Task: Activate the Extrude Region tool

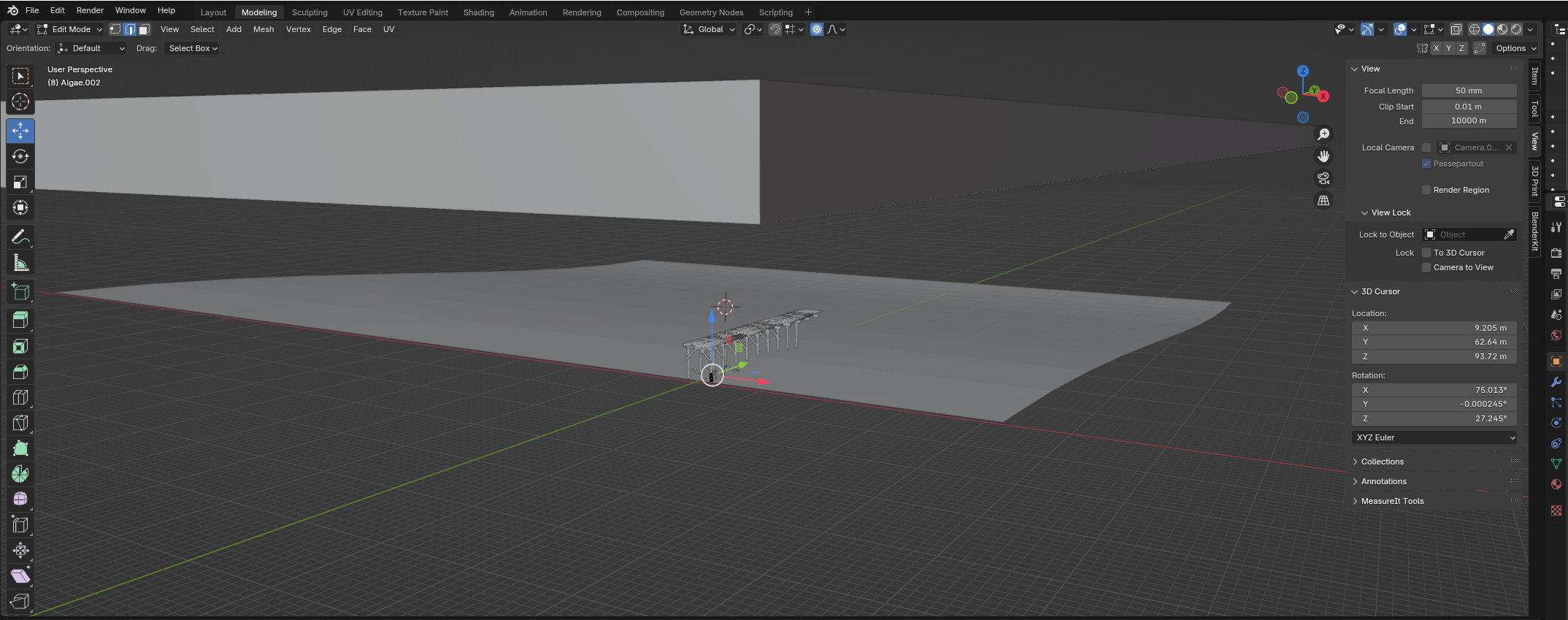Action: [x=20, y=321]
